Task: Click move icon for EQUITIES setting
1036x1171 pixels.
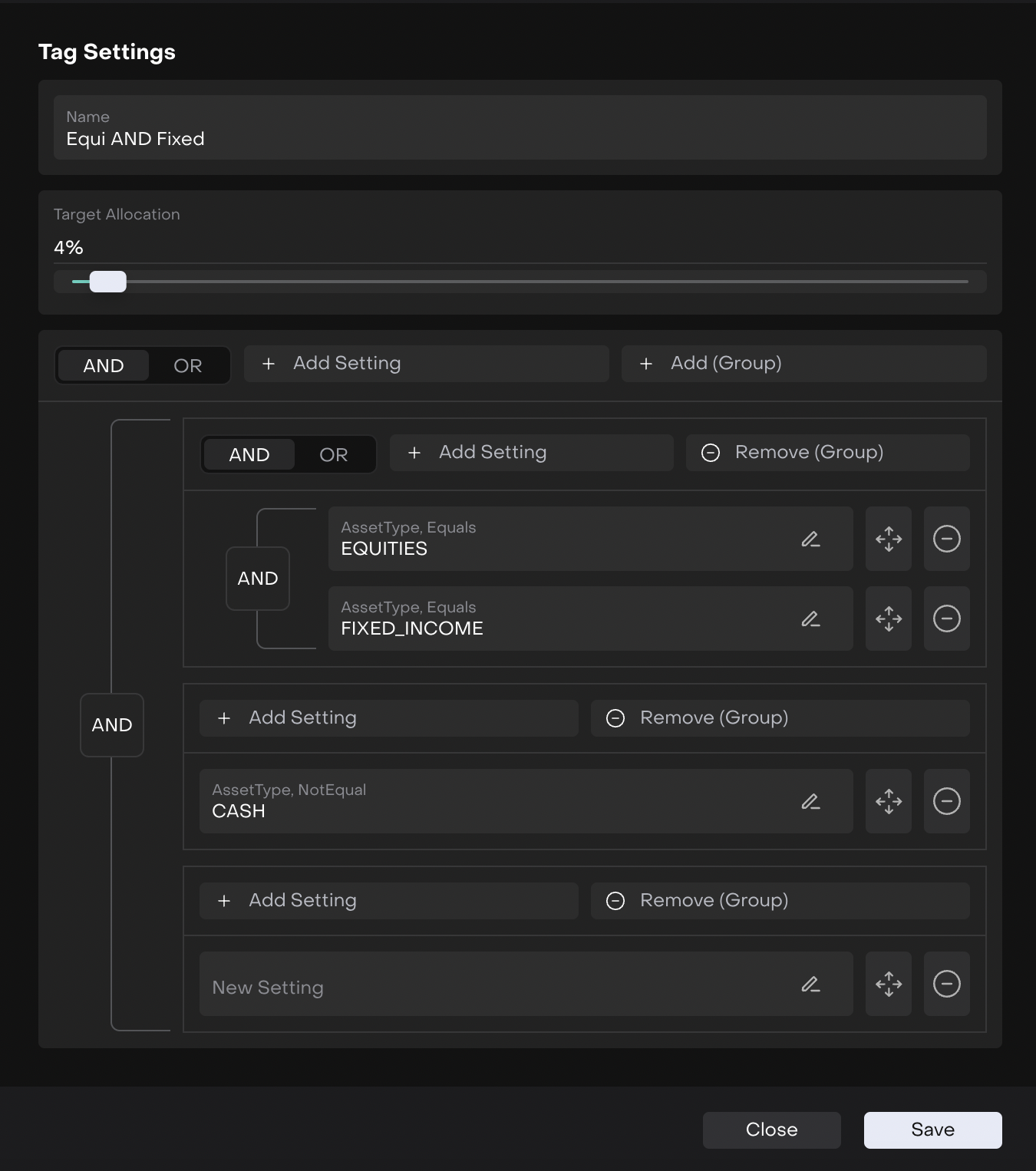Action: pos(888,539)
